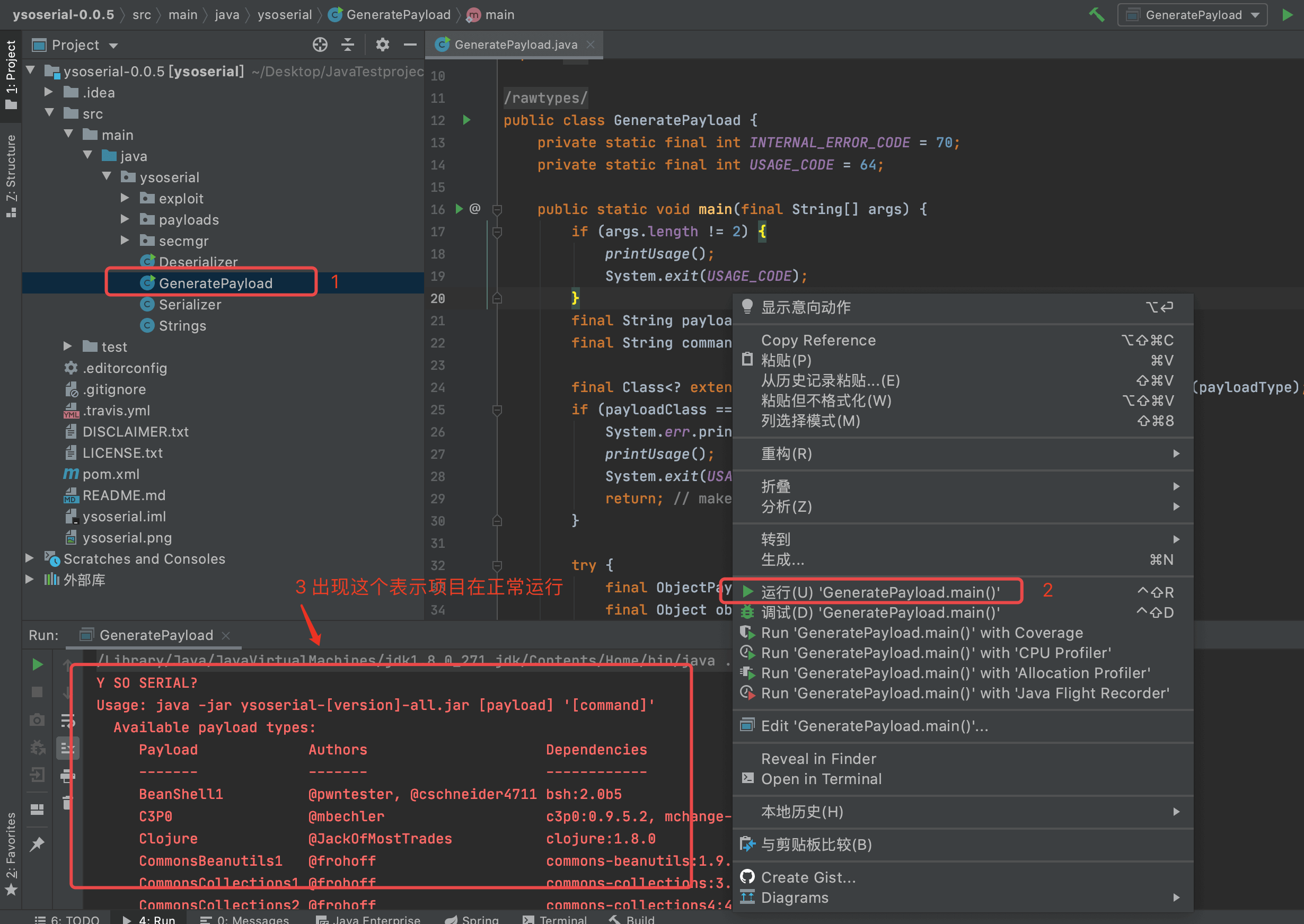This screenshot has height=924, width=1304.
Task: Rerun GeneratePayload in the Run panel
Action: 38,664
